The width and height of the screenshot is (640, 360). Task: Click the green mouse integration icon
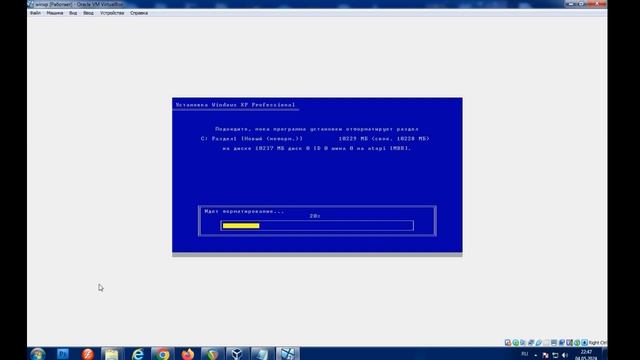click(x=577, y=342)
